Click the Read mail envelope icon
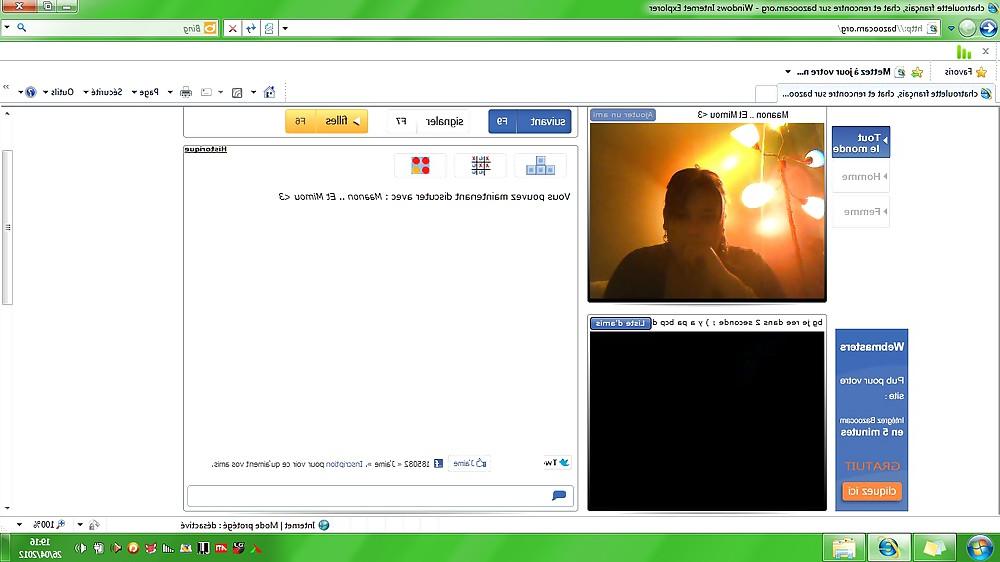The image size is (1000, 562). [206, 92]
